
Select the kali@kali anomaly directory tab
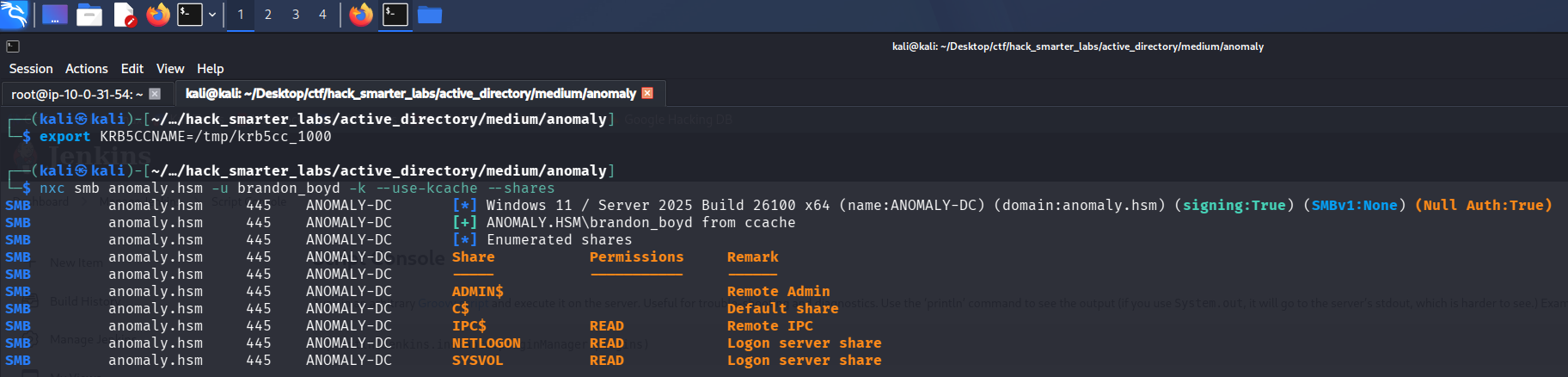click(411, 94)
